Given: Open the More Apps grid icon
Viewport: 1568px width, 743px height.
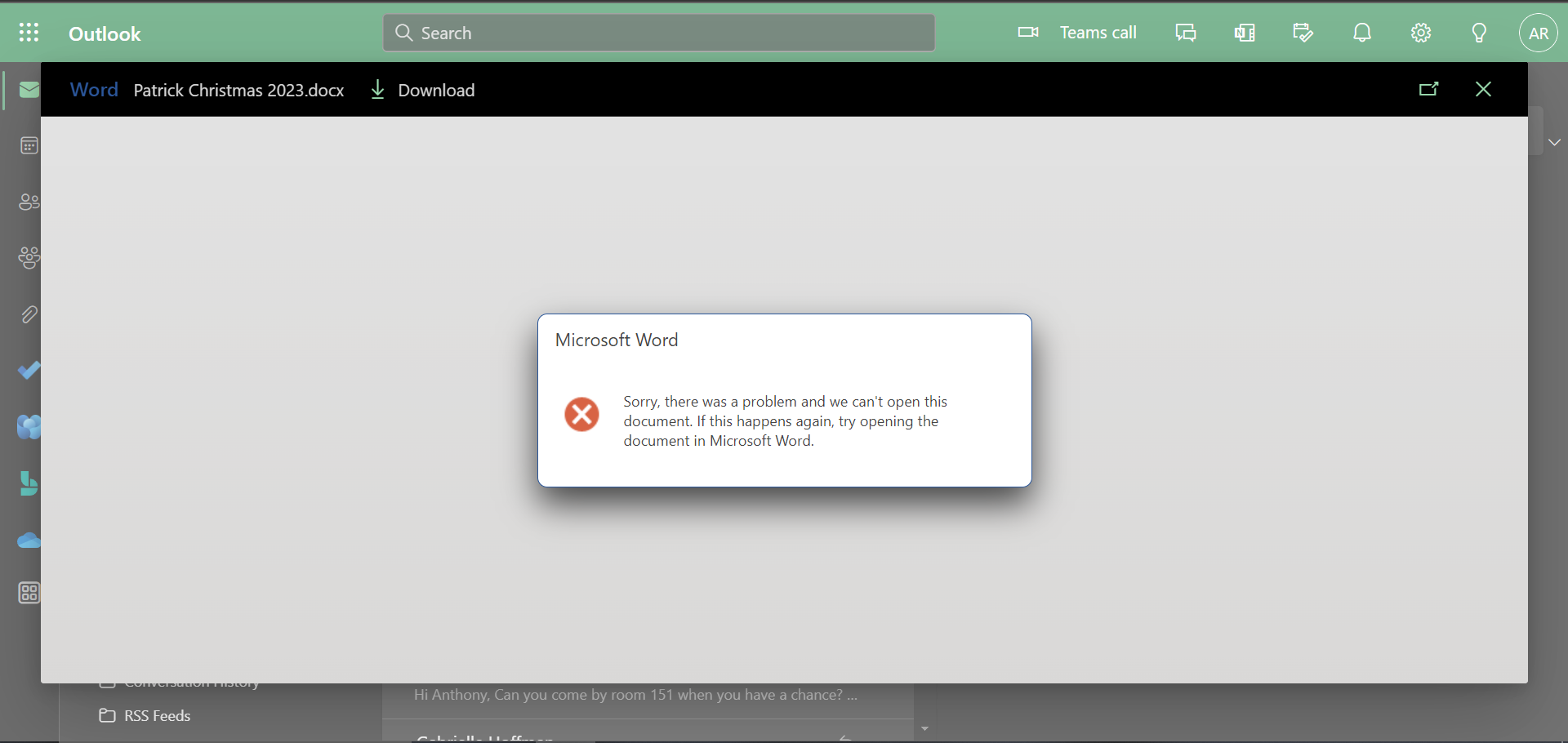Looking at the screenshot, I should point(29,594).
